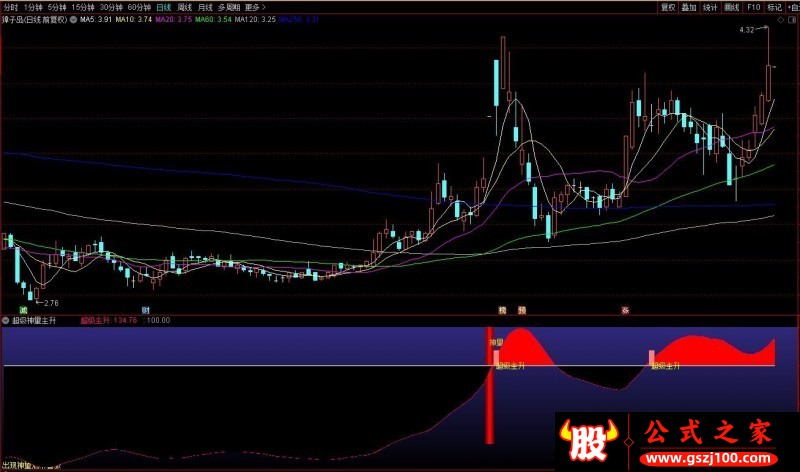Click the purple MA20: 3.75 label
Viewport: 800px width, 472px height.
click(x=173, y=19)
